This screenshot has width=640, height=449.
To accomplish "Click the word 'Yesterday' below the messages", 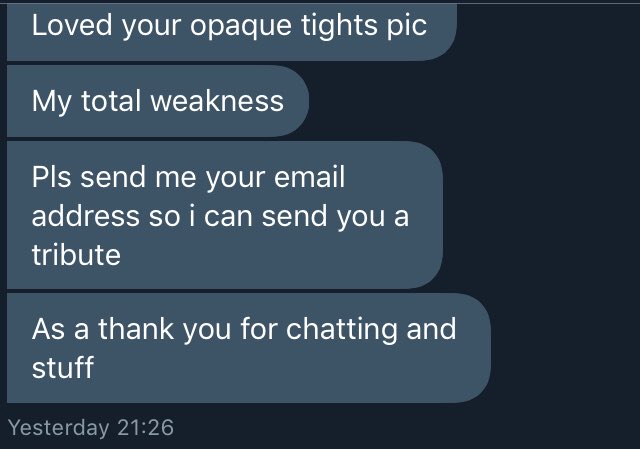I will [58, 428].
